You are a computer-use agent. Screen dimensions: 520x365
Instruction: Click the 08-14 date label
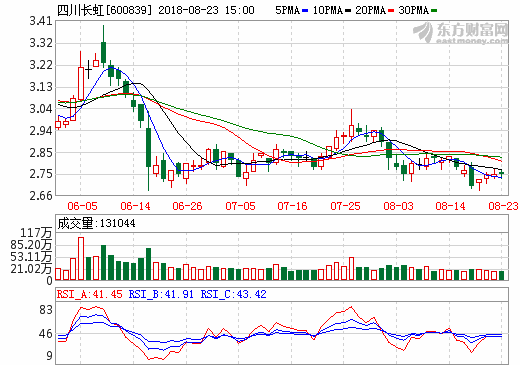(450, 206)
